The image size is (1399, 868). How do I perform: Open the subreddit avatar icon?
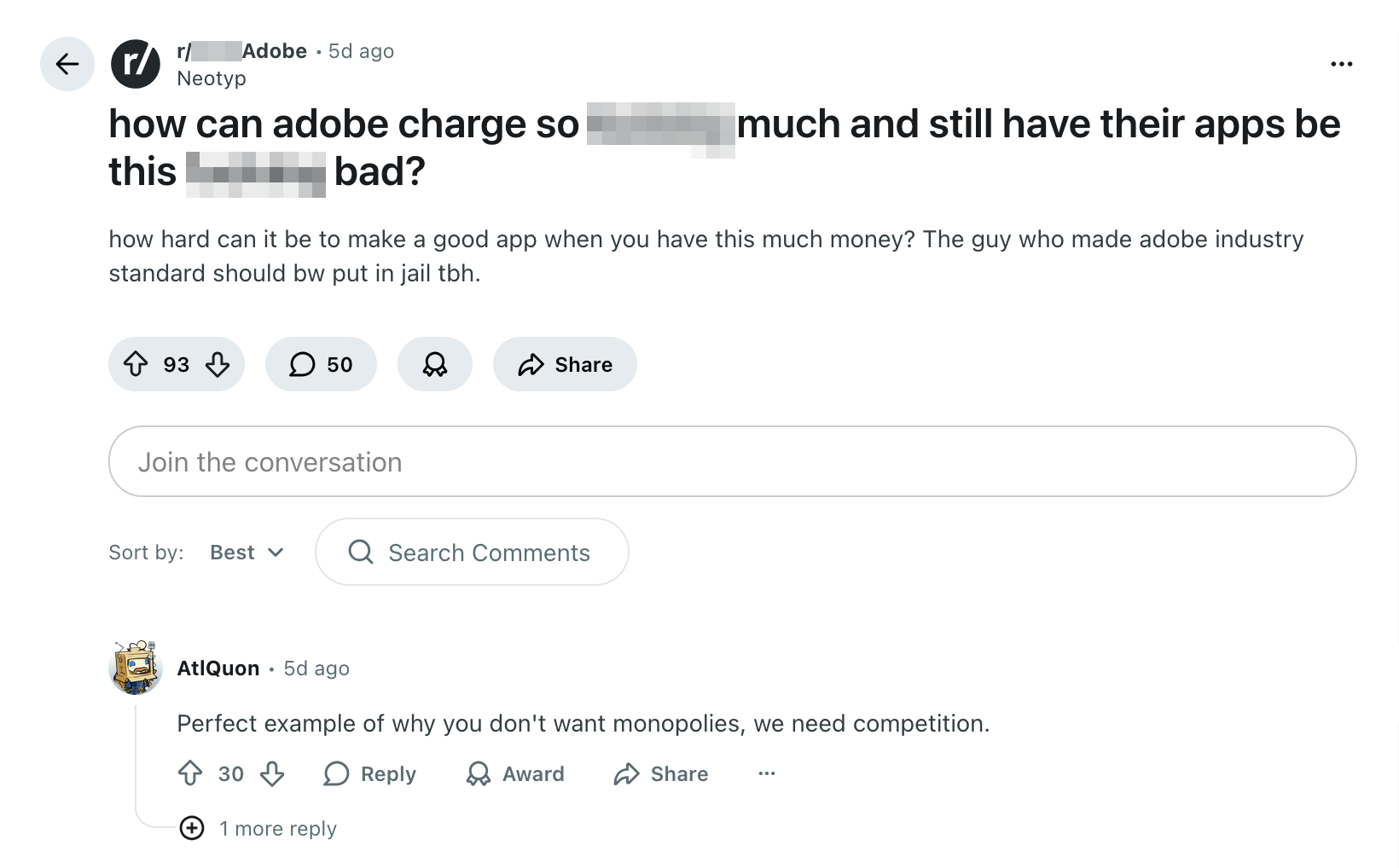pos(136,64)
